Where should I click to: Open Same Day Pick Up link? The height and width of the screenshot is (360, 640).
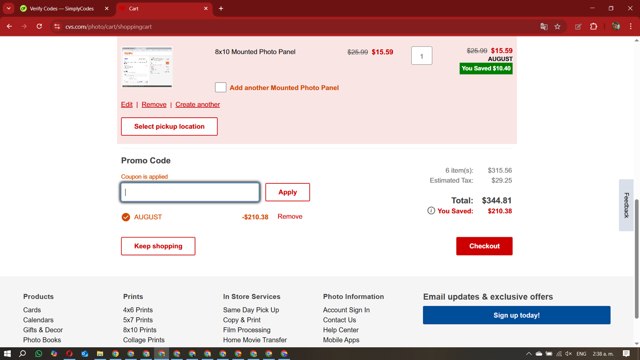tap(251, 310)
